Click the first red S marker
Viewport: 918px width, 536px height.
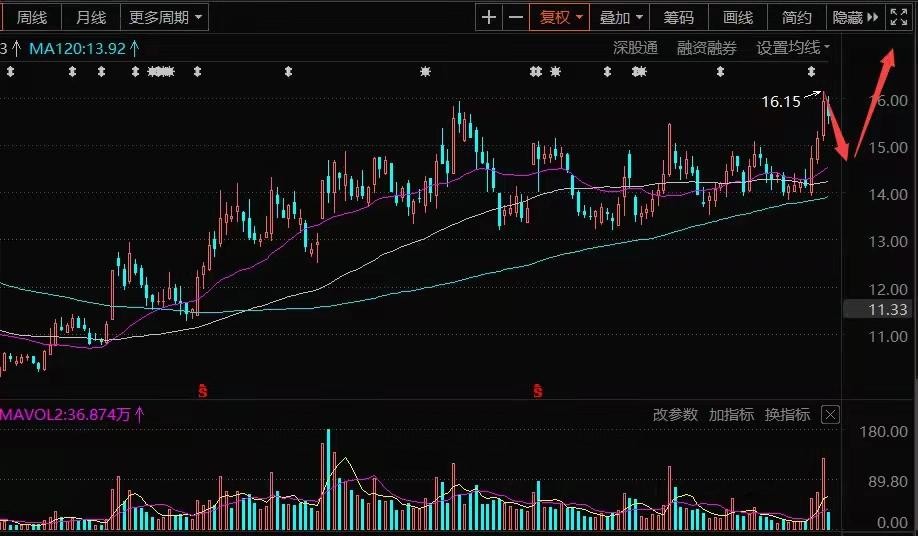(x=202, y=389)
